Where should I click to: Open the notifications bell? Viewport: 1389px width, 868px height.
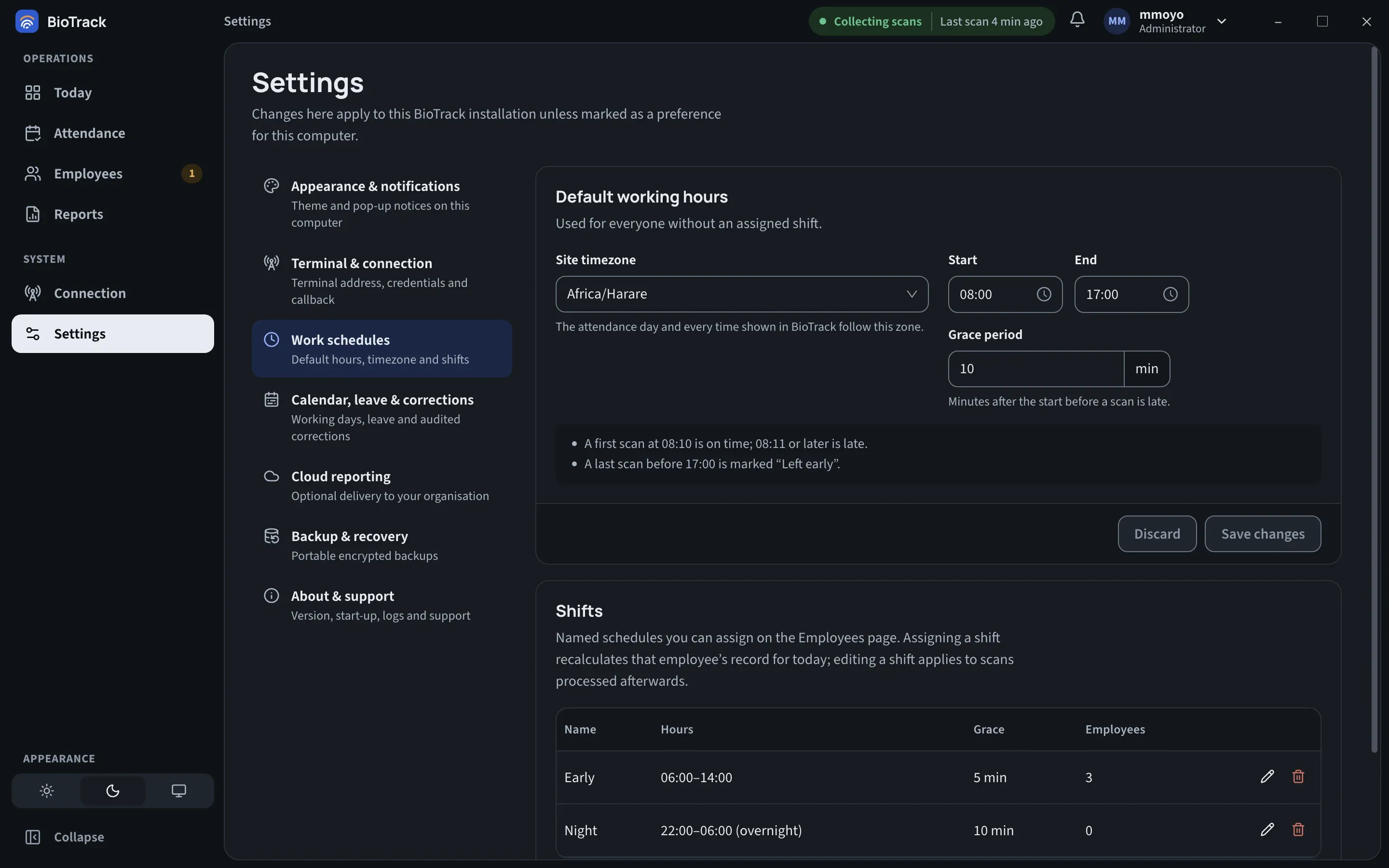[x=1077, y=20]
